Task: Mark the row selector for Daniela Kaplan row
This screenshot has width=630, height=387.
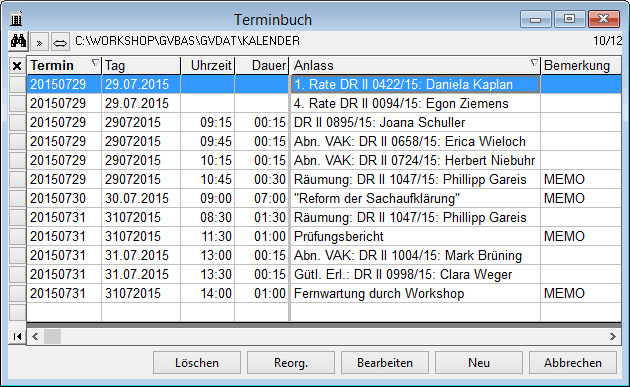Action: pos(17,84)
